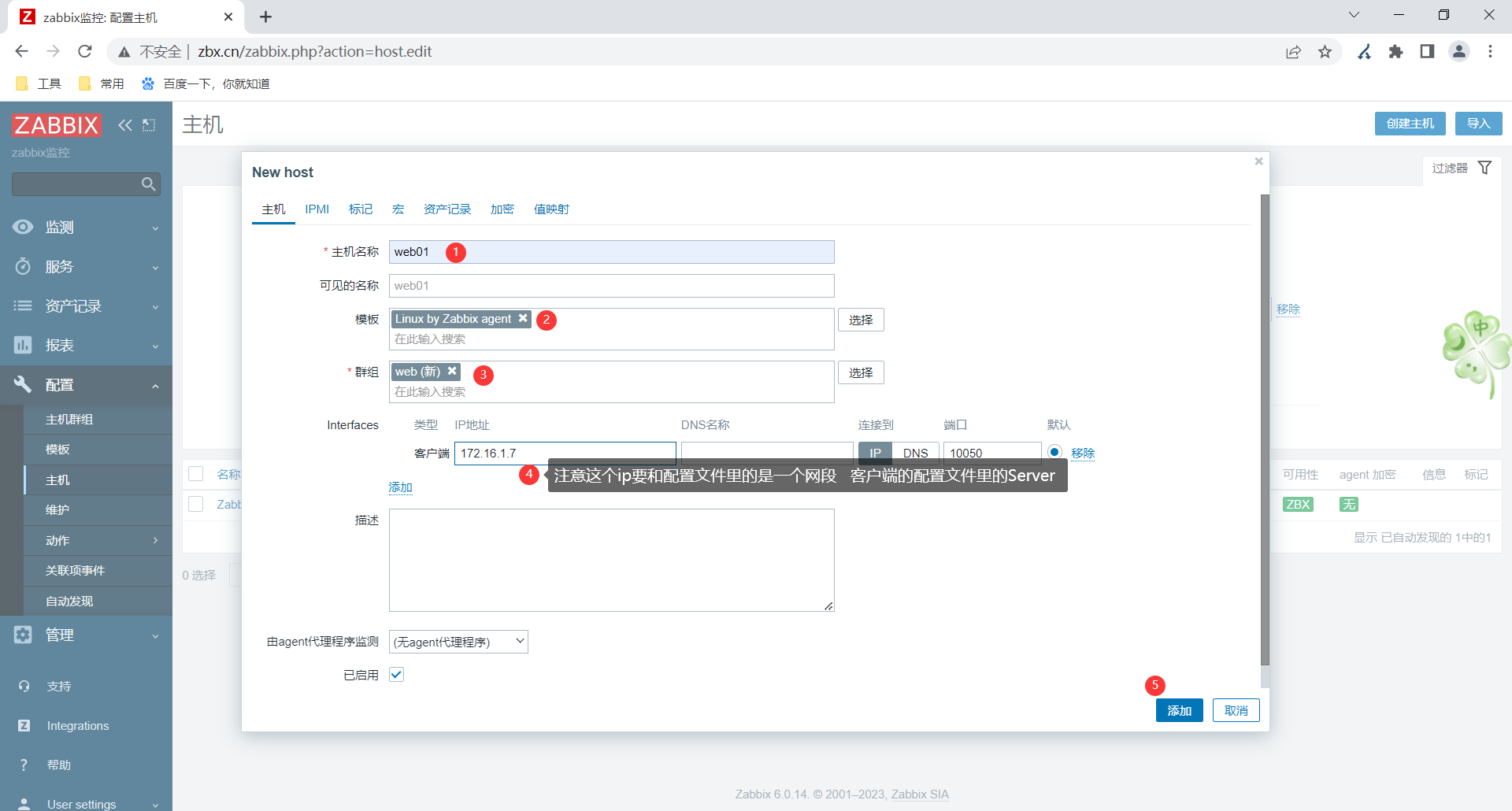Open the browser profile avatar
Screen dimensions: 1512x811
1459,52
